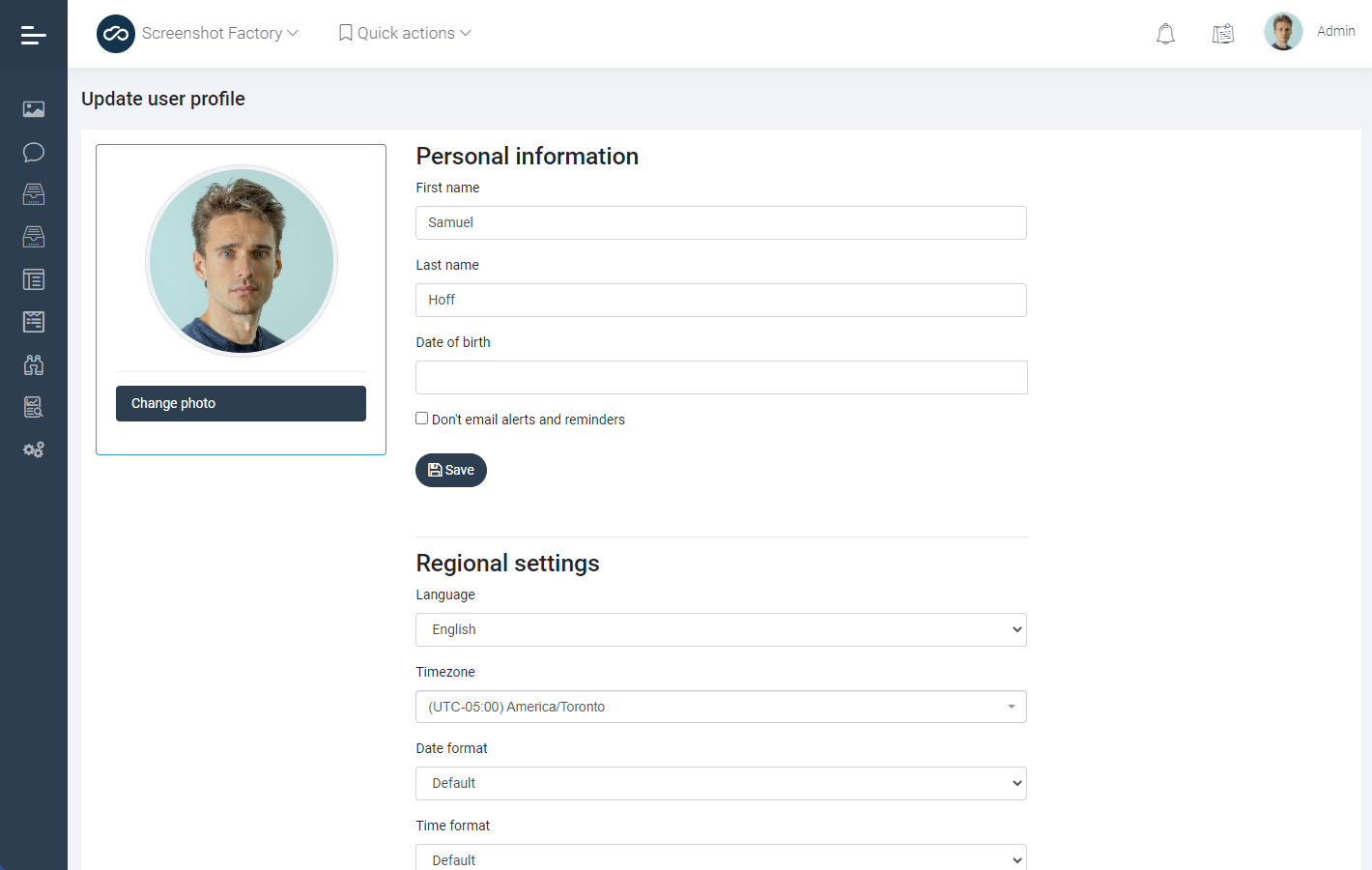Image resolution: width=1372 pixels, height=870 pixels.
Task: Open the notifications bell
Action: (1165, 34)
